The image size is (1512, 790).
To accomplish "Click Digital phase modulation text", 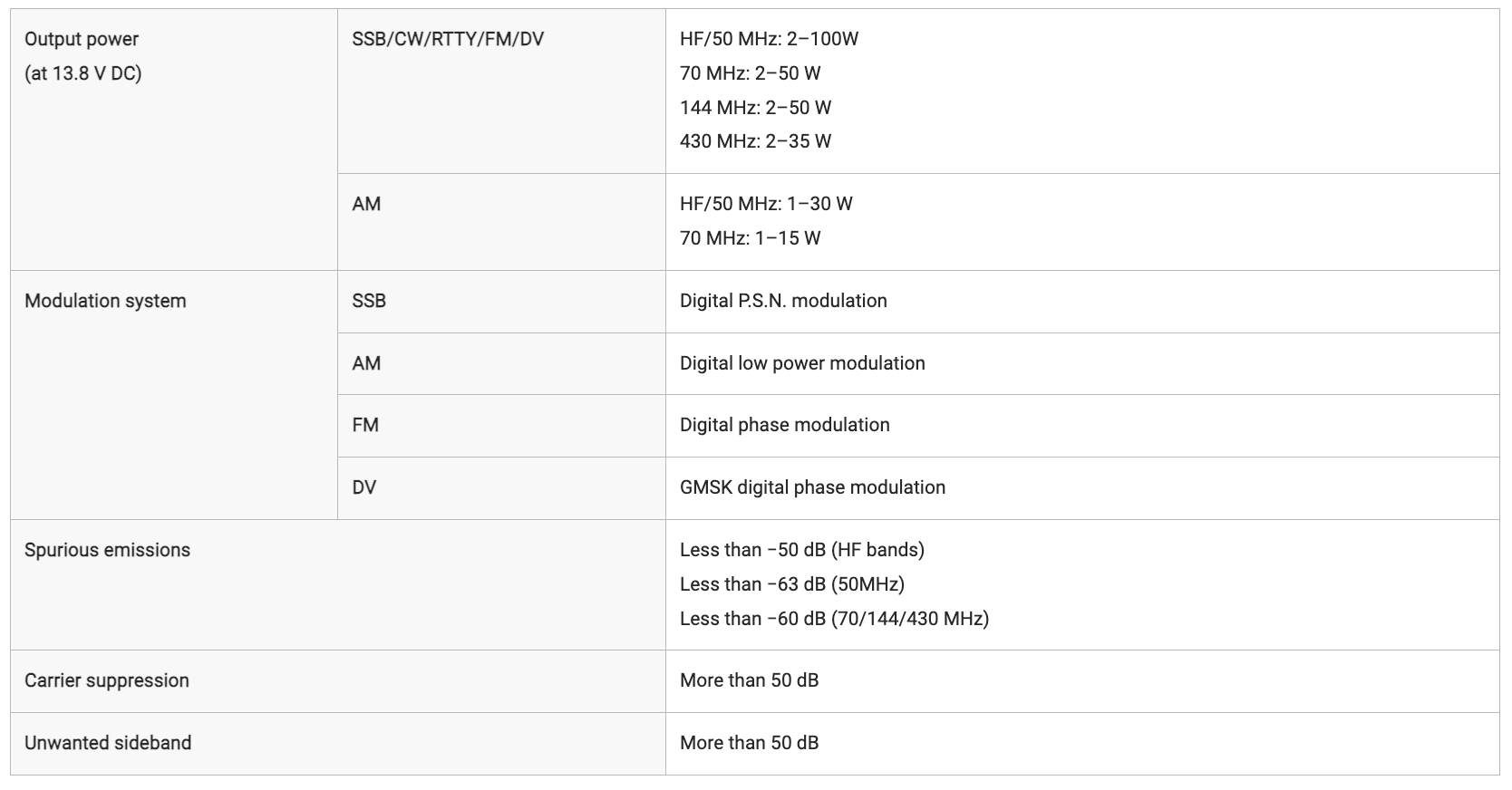I will (785, 425).
